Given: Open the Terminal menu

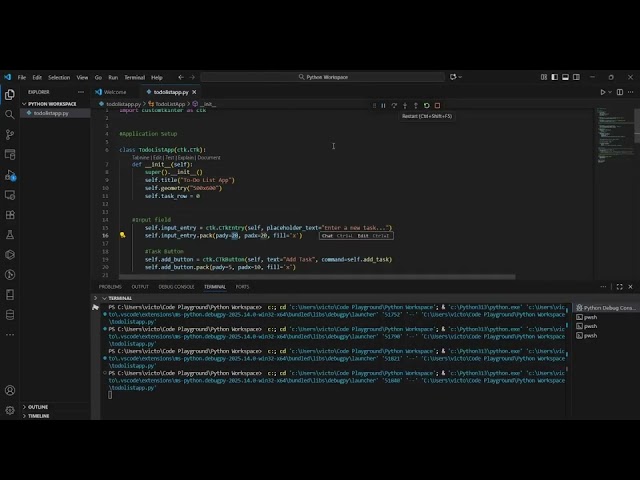Looking at the screenshot, I should (x=135, y=77).
